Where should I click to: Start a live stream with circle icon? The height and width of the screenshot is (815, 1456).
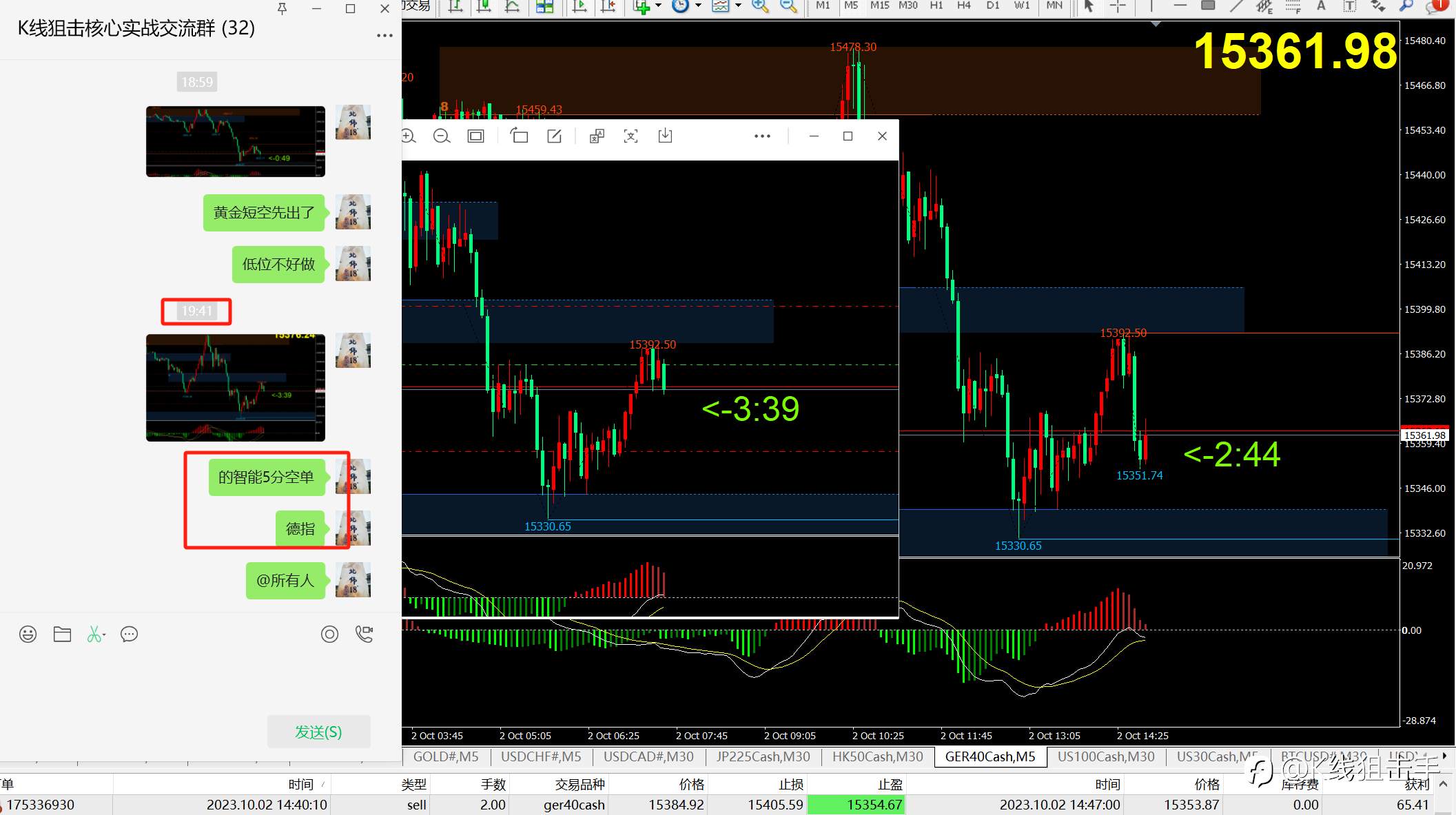(329, 634)
